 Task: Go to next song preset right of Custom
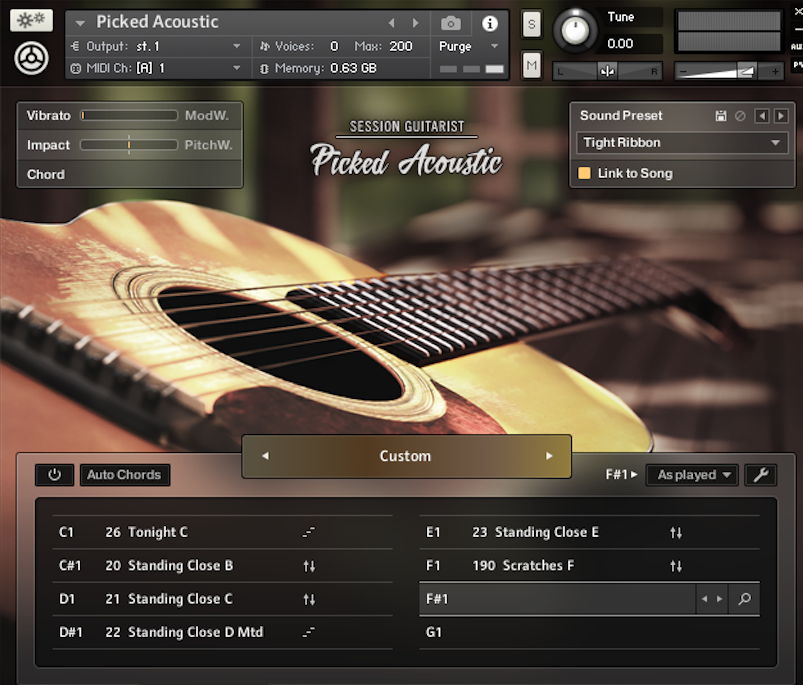point(549,456)
